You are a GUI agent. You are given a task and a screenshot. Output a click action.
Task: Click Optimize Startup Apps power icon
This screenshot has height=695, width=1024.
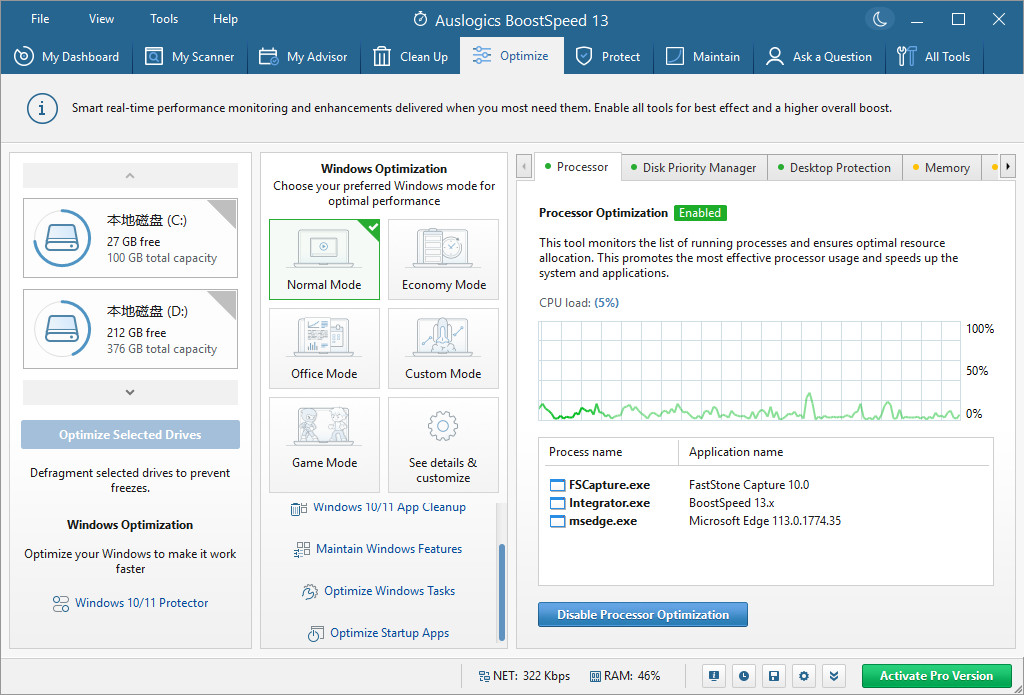pos(315,634)
